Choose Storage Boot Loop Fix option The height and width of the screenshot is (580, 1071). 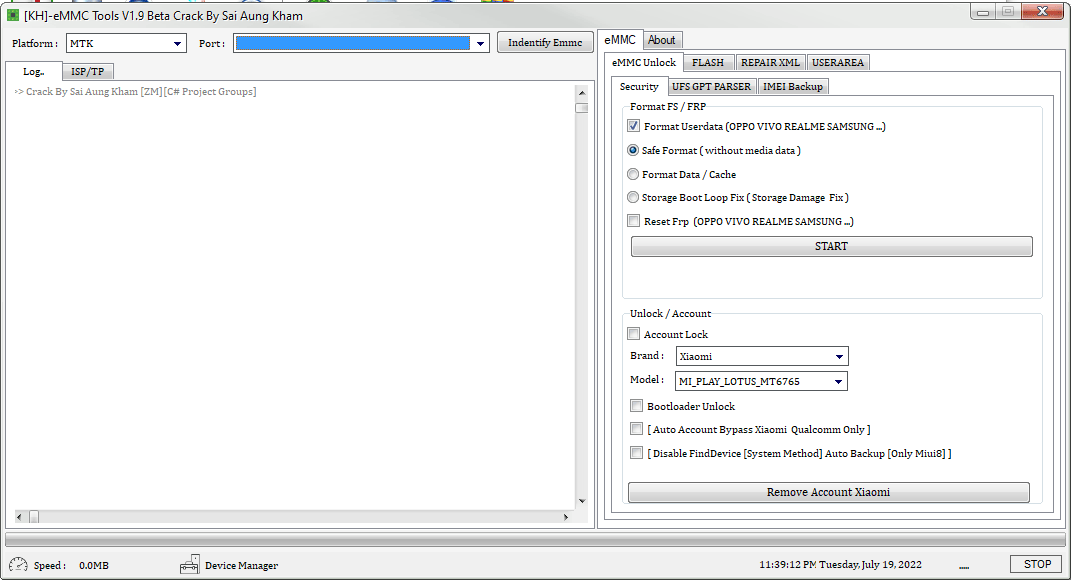(632, 197)
